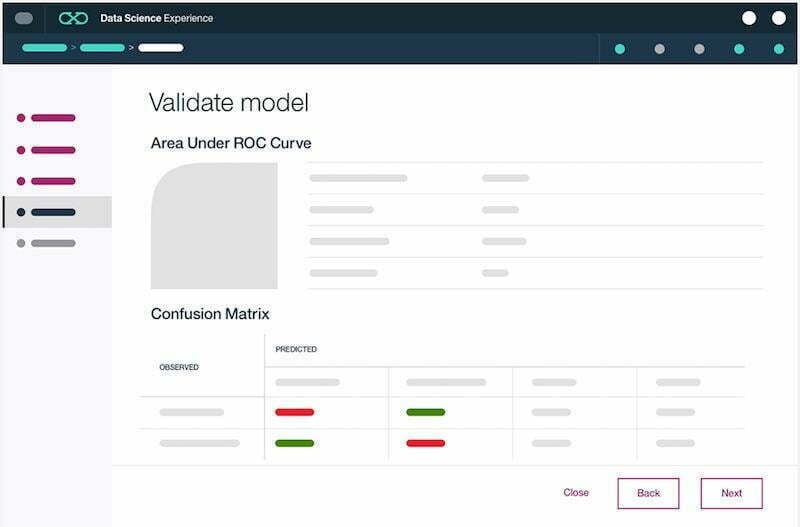Screen dimensions: 800x527
Task: Select the fourth dot, teal, in the toolbar
Action: click(739, 49)
